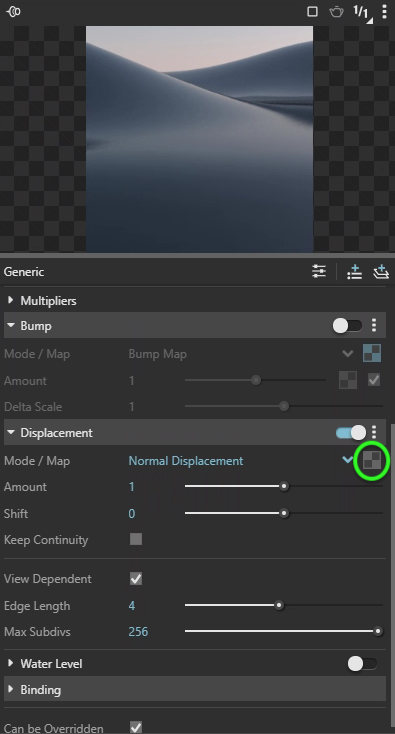Open the Bump Map mode dropdown
This screenshot has height=734, width=395.
click(348, 353)
